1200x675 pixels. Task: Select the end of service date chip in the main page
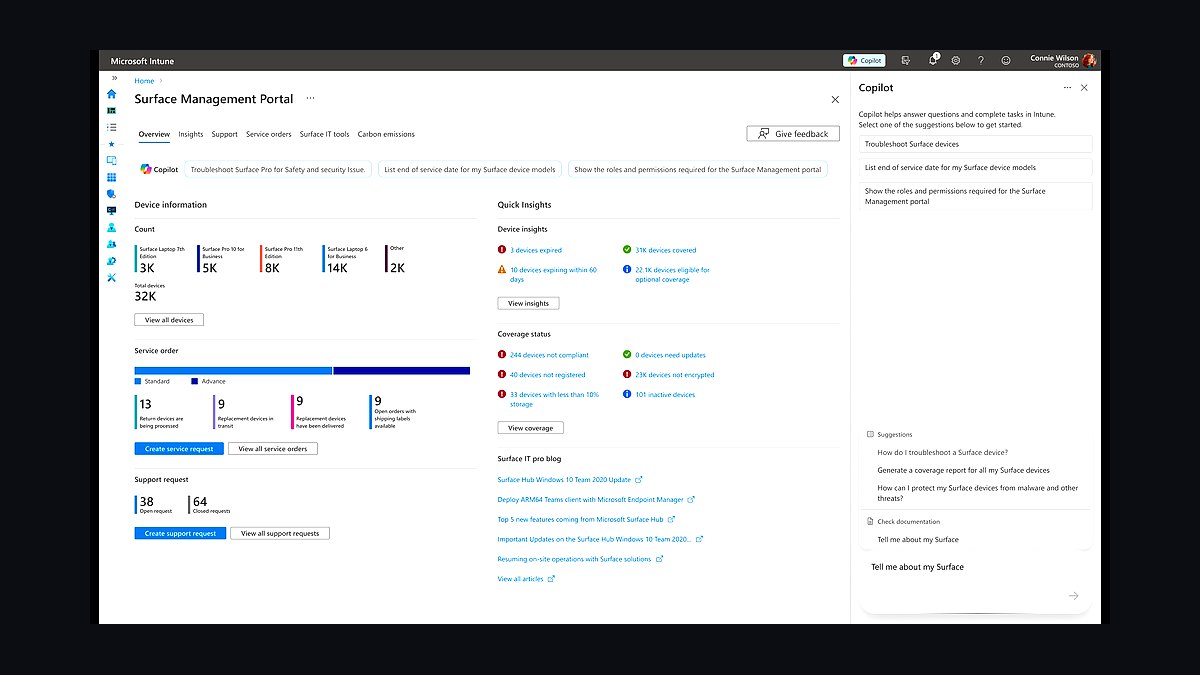[470, 169]
